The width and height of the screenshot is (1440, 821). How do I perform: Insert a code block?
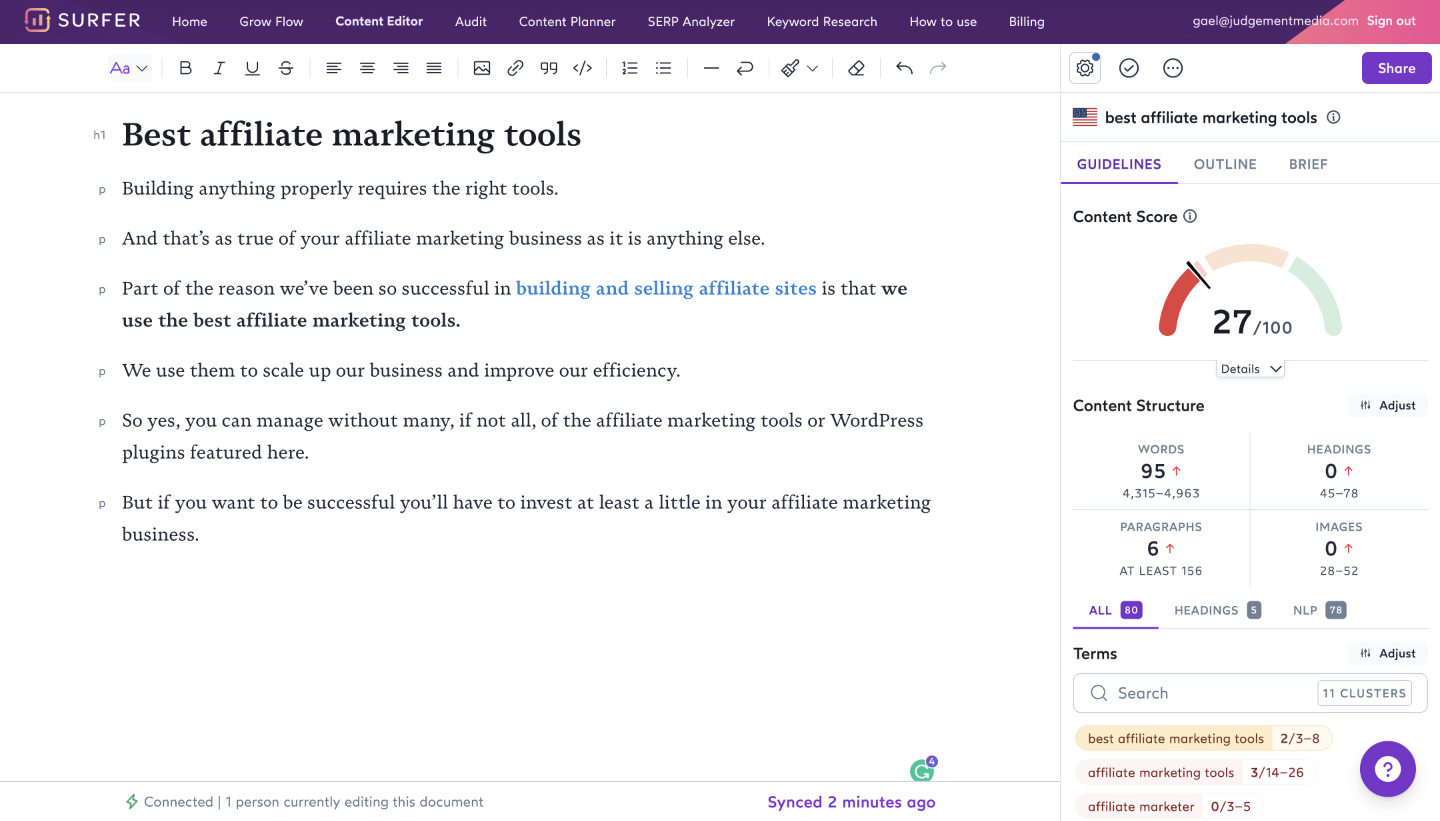[582, 68]
